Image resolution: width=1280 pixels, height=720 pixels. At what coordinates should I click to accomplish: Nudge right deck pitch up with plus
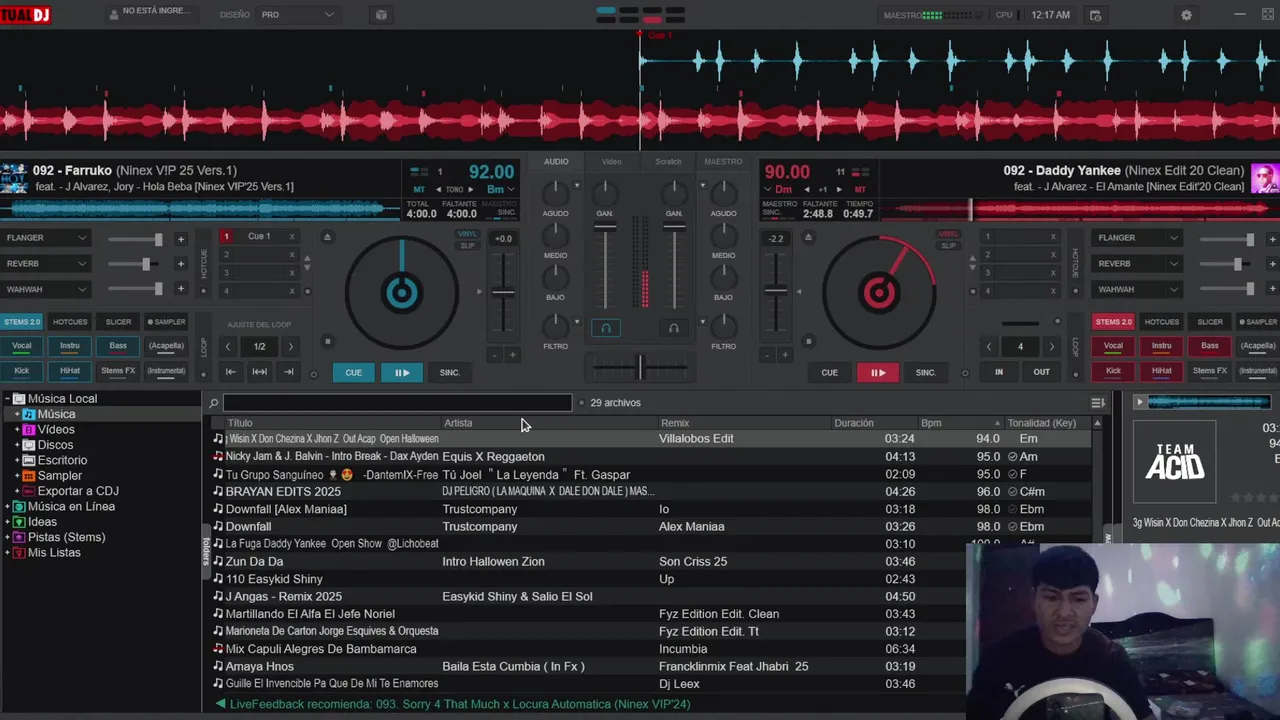[x=785, y=355]
